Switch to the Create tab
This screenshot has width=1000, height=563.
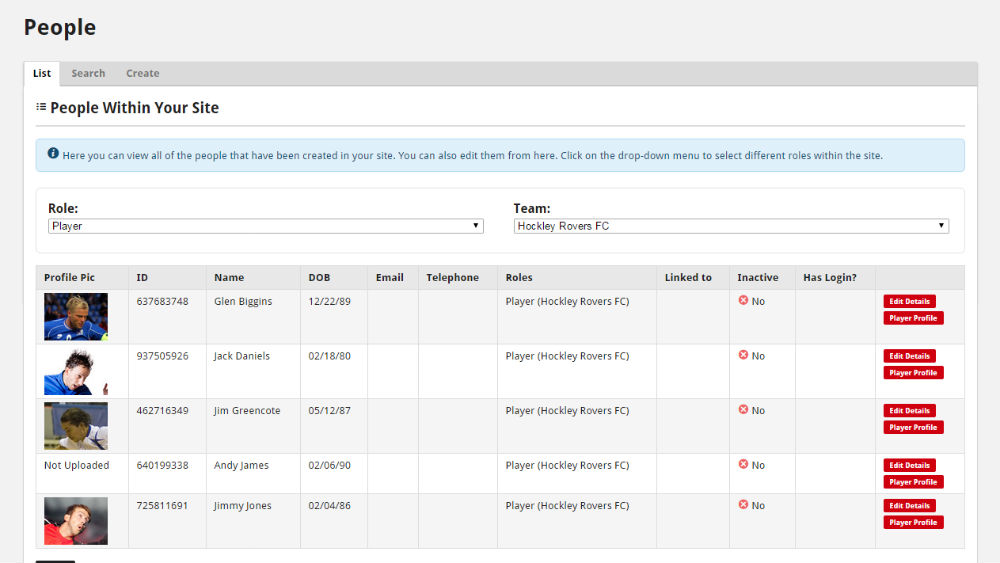142,73
